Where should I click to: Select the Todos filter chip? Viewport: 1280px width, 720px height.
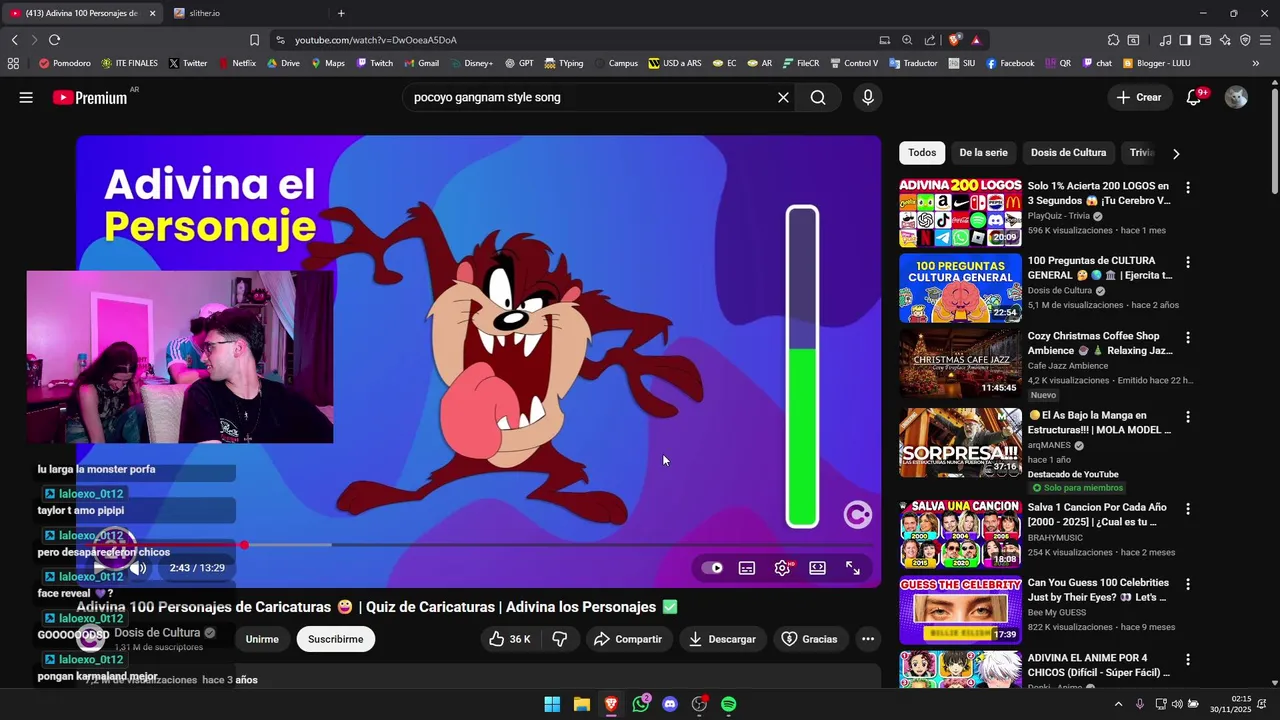click(922, 153)
